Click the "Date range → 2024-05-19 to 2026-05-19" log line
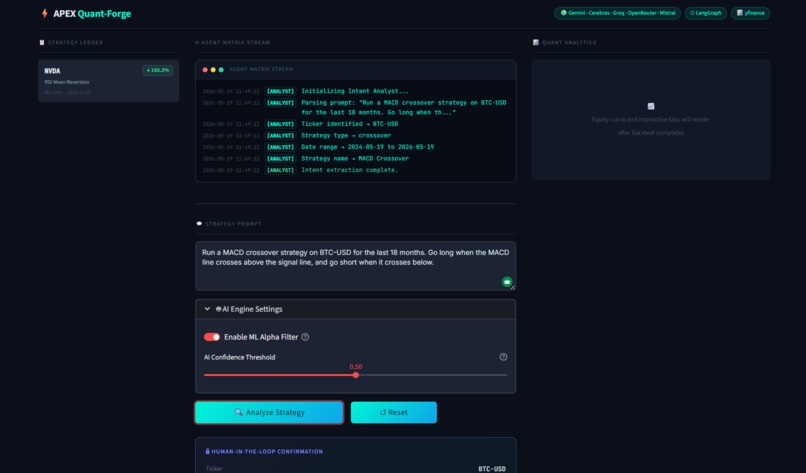806x473 pixels. pos(368,147)
